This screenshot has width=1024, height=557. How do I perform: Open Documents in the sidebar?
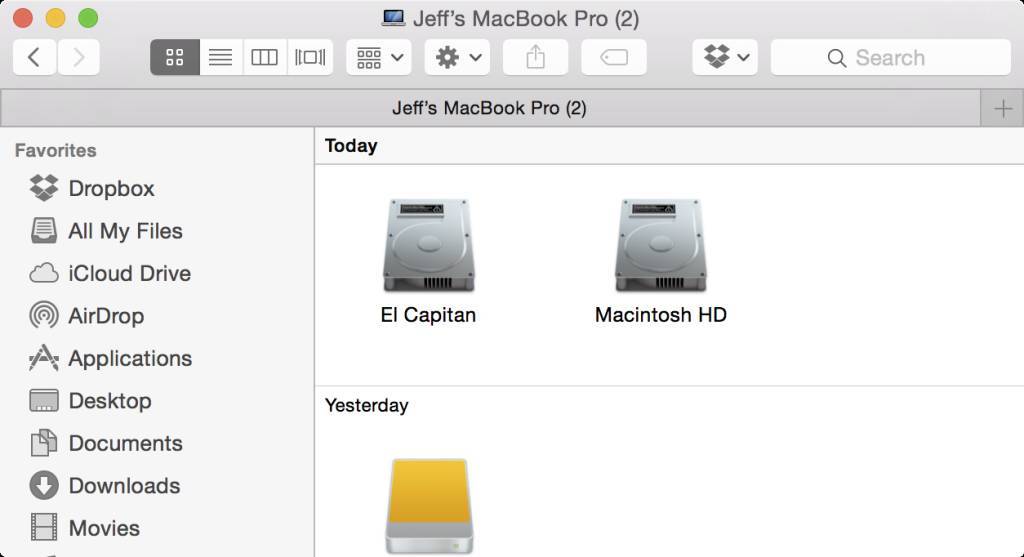click(x=106, y=443)
